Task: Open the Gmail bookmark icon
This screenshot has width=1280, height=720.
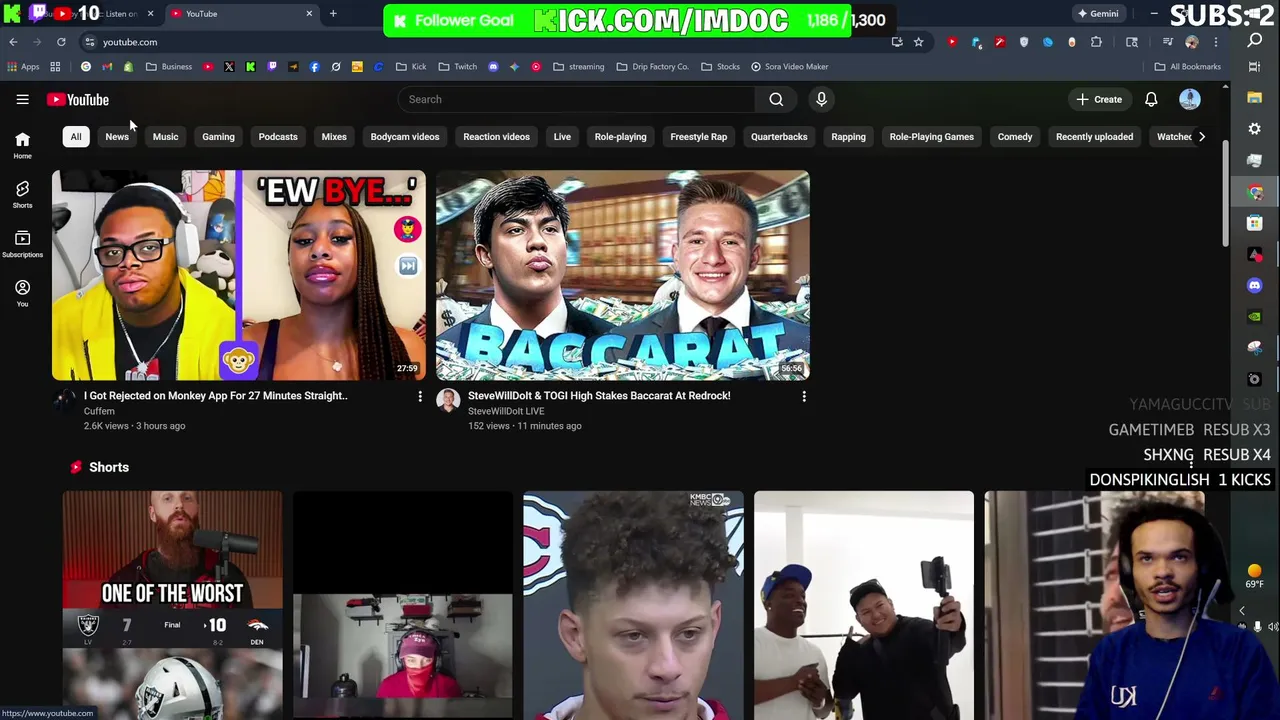Action: click(107, 67)
